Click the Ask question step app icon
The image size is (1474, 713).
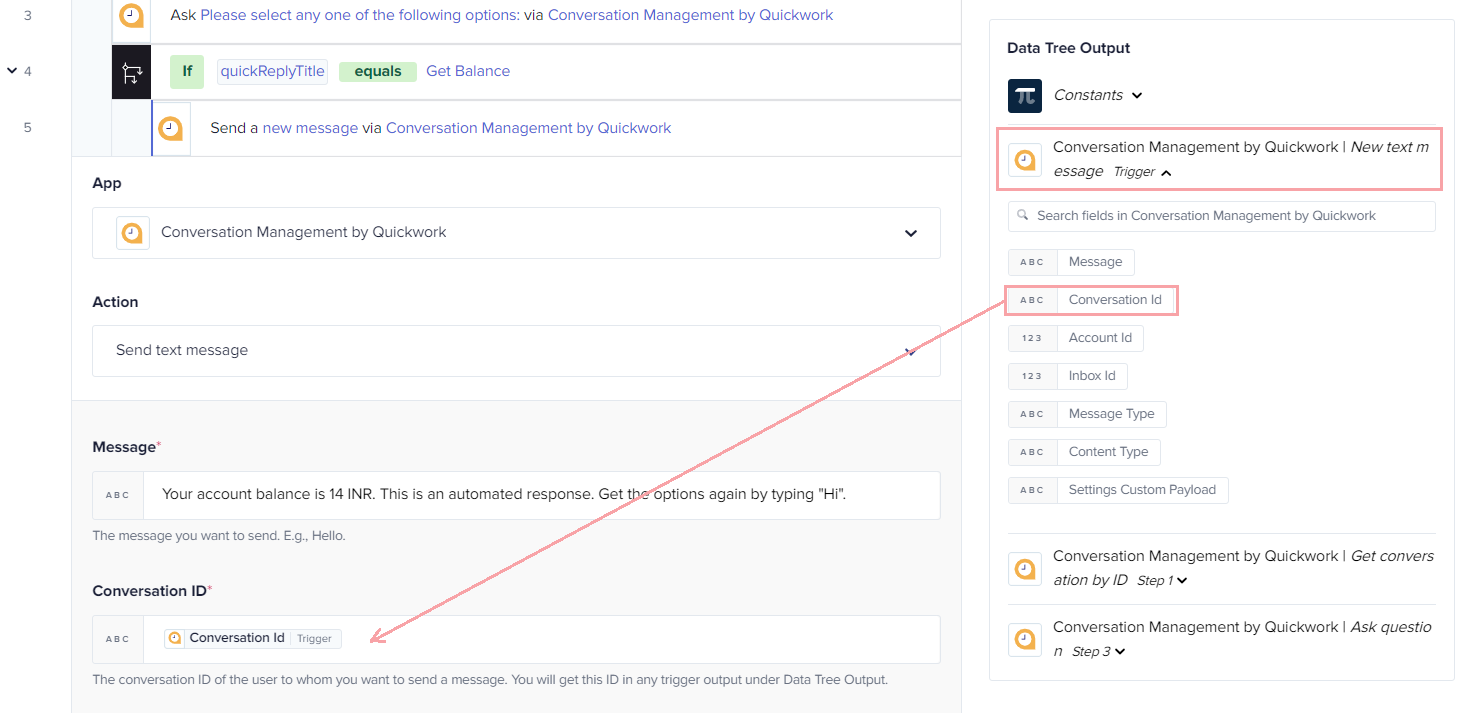pyautogui.click(x=1025, y=639)
